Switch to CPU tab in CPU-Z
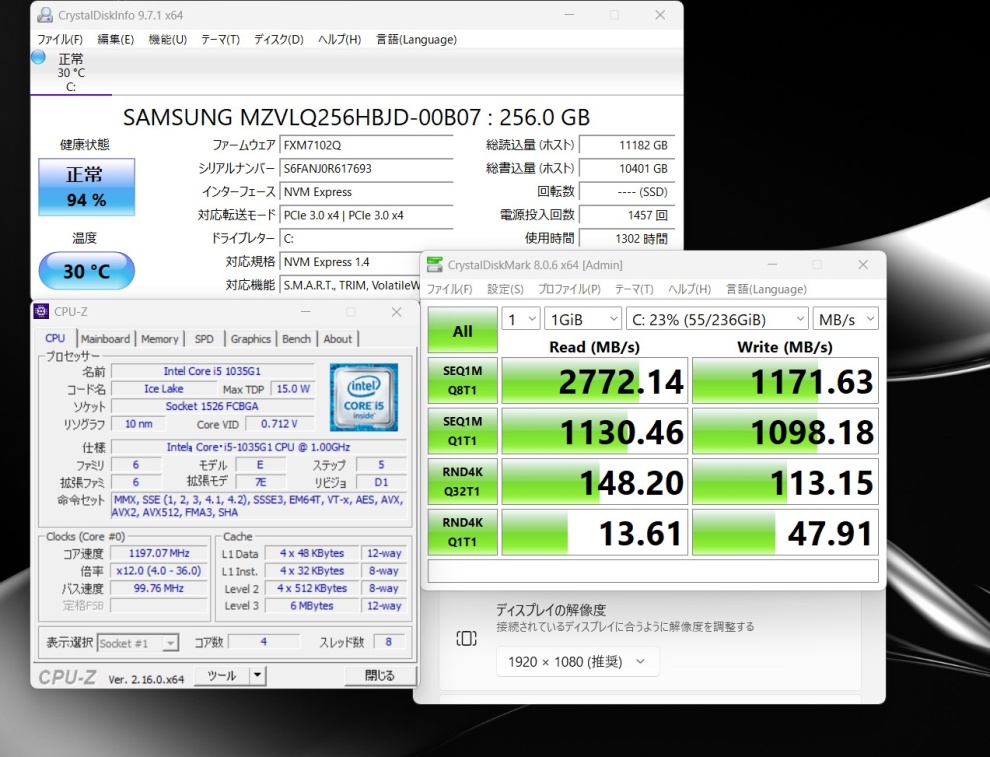 pyautogui.click(x=56, y=338)
